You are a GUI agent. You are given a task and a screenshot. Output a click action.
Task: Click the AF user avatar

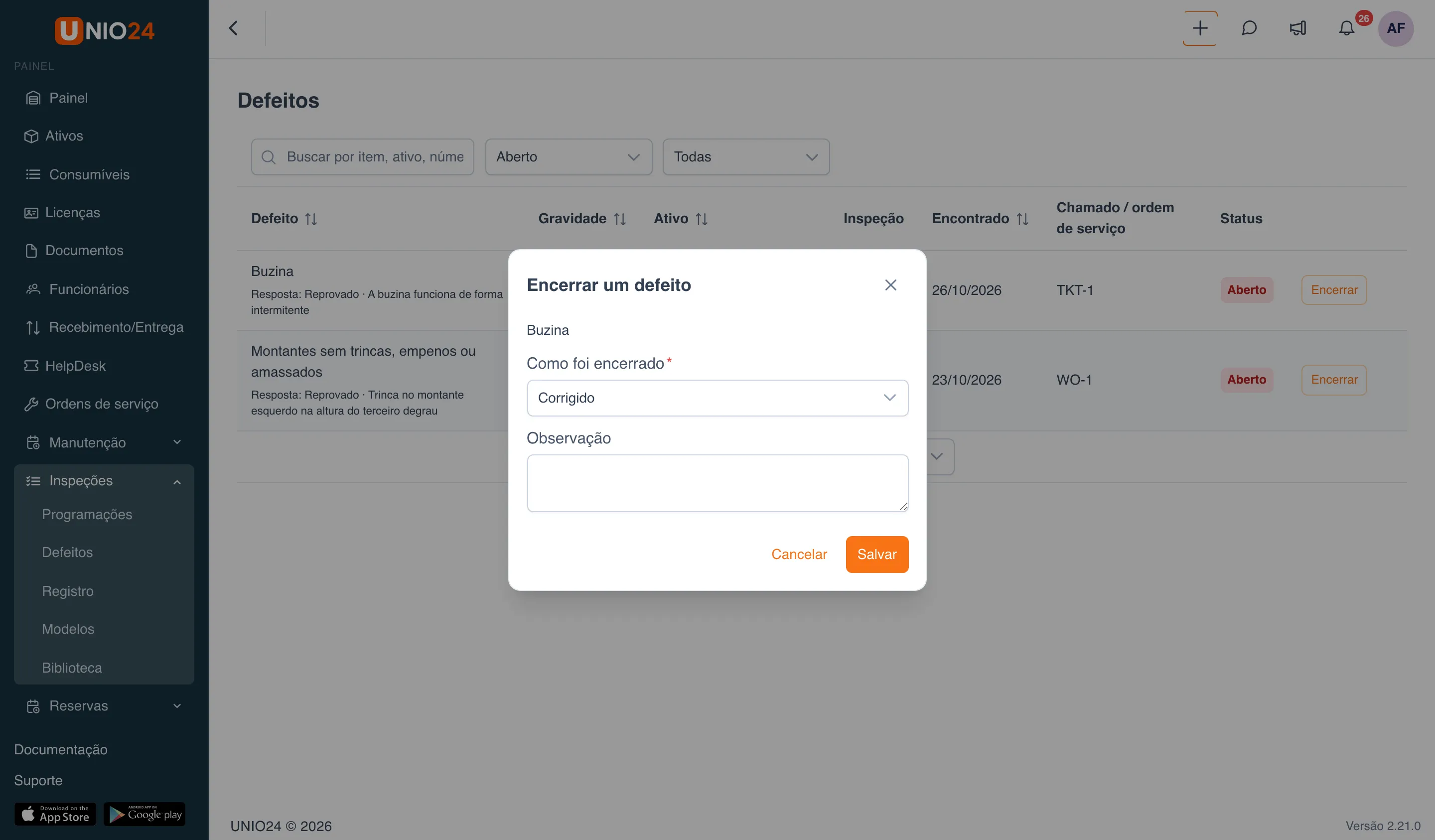click(x=1396, y=28)
